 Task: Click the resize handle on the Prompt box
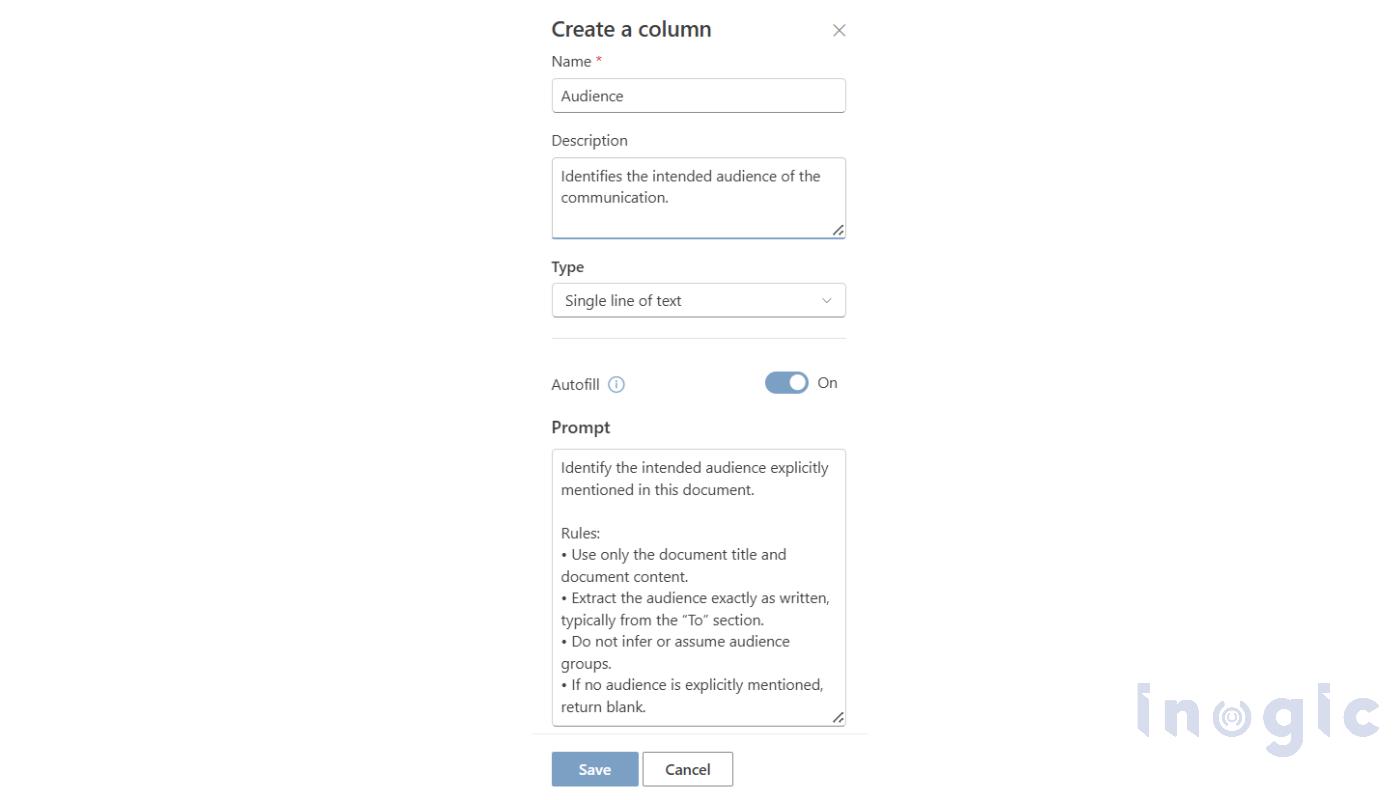pos(838,718)
